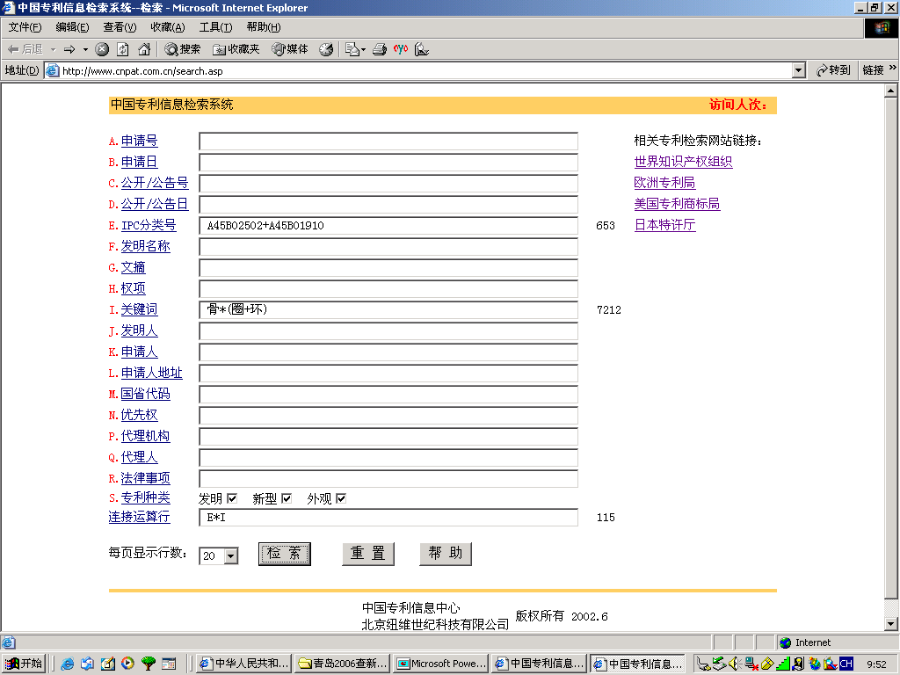This screenshot has width=900, height=675.
Task: Click the Internet Explorer page icon in address bar
Action: (x=52, y=71)
